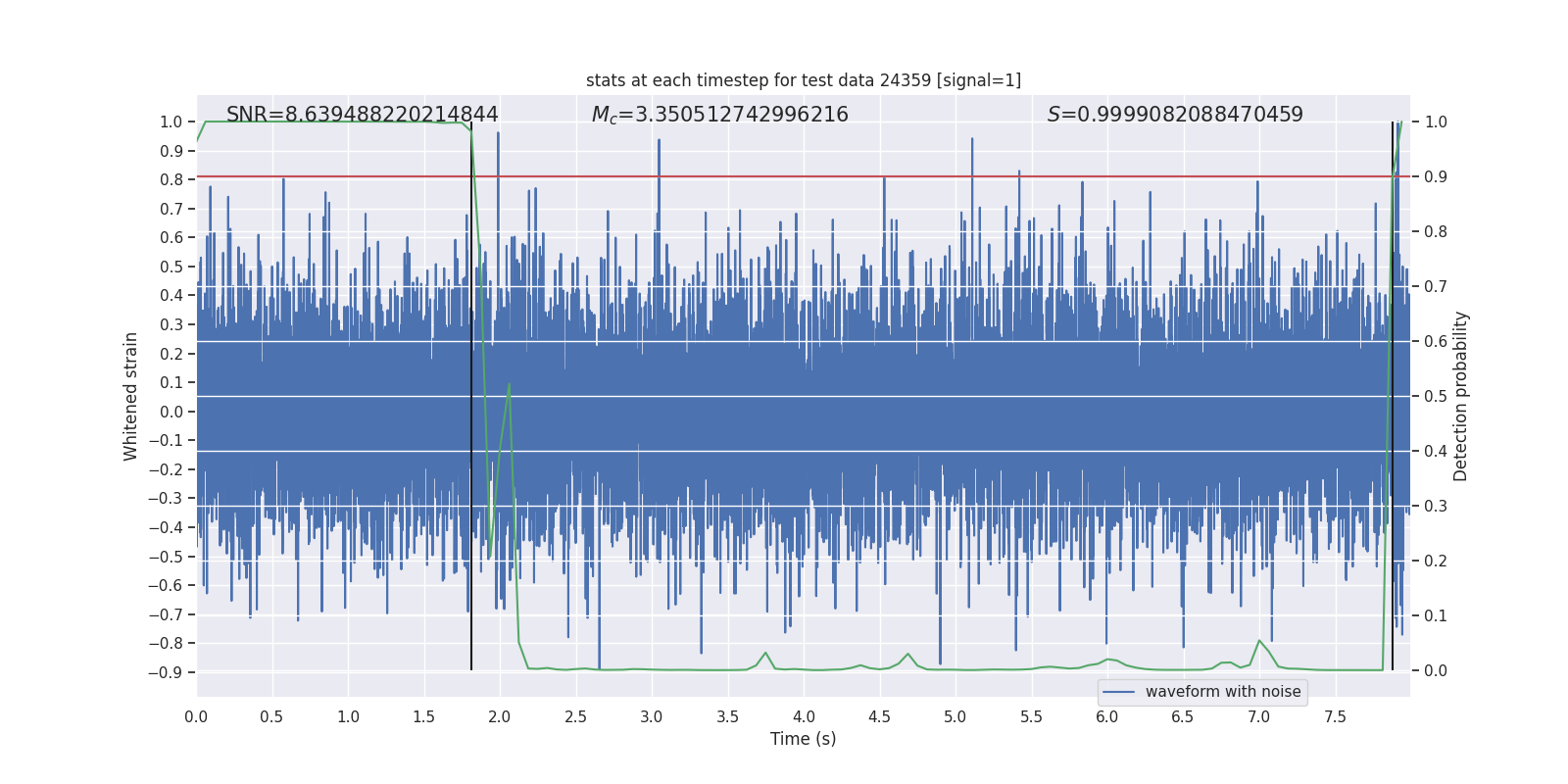Click the 'Whitened strain' axis label
1568x784 pixels.
click(130, 396)
